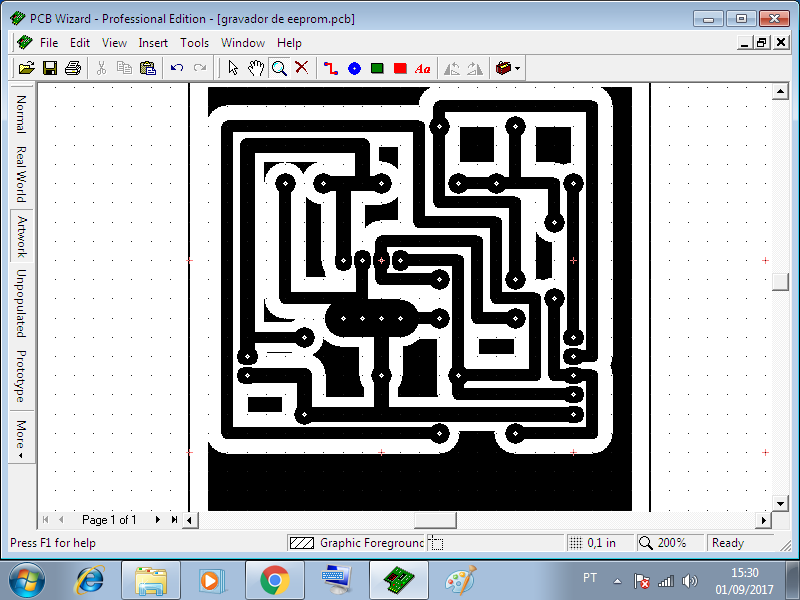The image size is (800, 600).
Task: Copy selection with the copy icon
Action: click(x=124, y=68)
